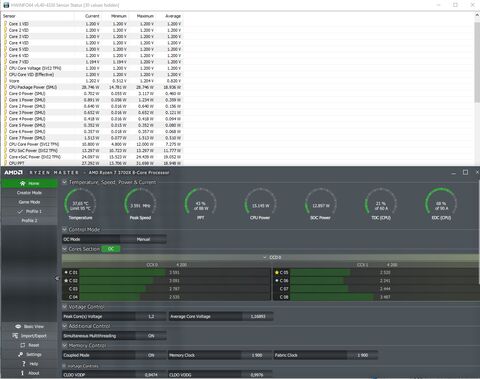This screenshot has height=379, width=480.
Task: Click the icon beside Core 0 Power (SMU)
Action: coord(5,93)
